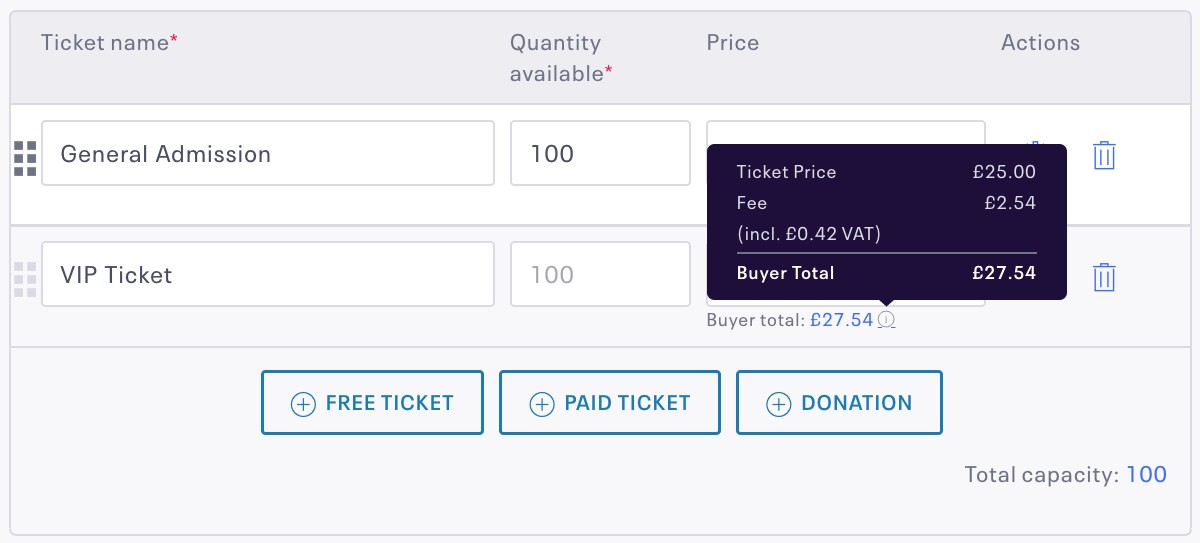This screenshot has width=1200, height=543.
Task: Focus the VIP Ticket name field
Action: click(268, 274)
